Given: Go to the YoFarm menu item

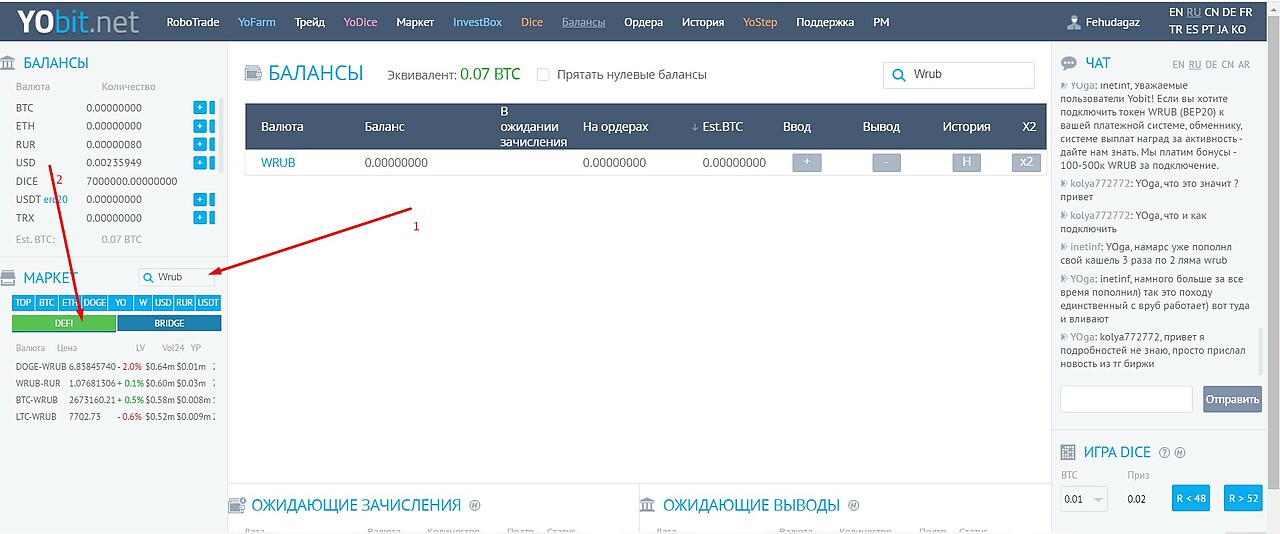Looking at the screenshot, I should click(x=257, y=22).
